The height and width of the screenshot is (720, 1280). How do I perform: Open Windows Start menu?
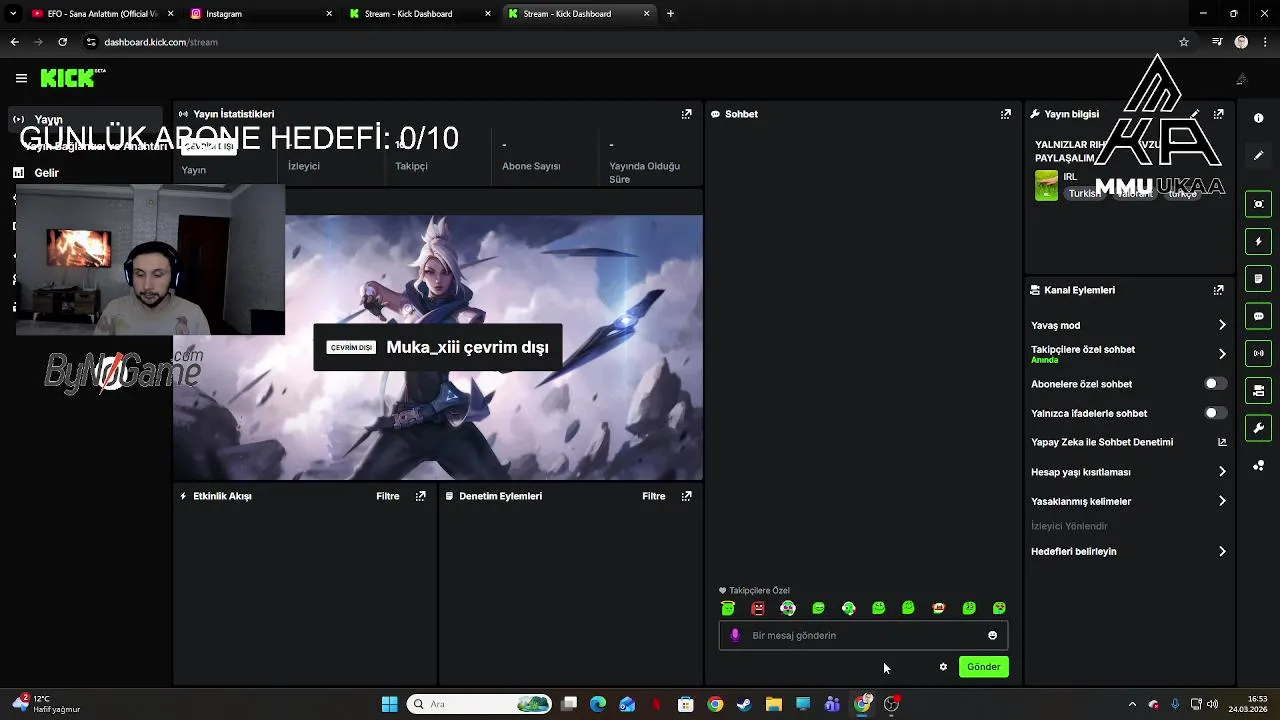pos(389,704)
